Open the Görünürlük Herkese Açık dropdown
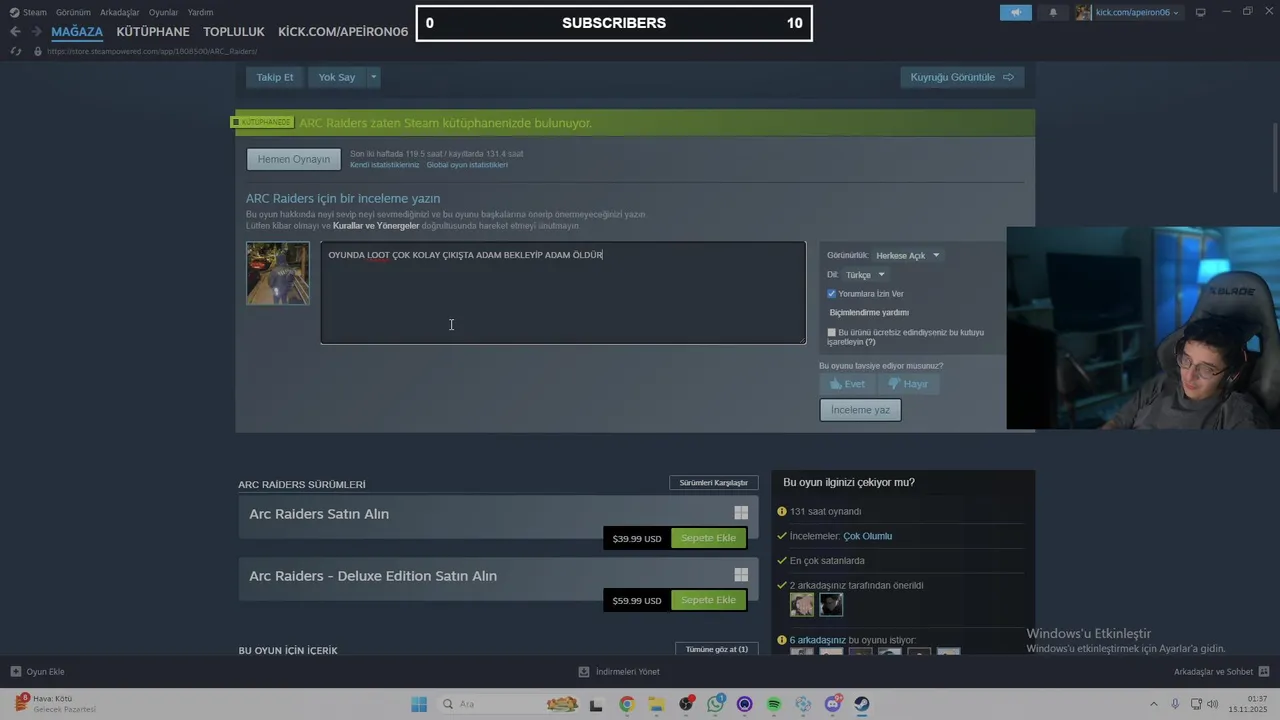 click(907, 255)
